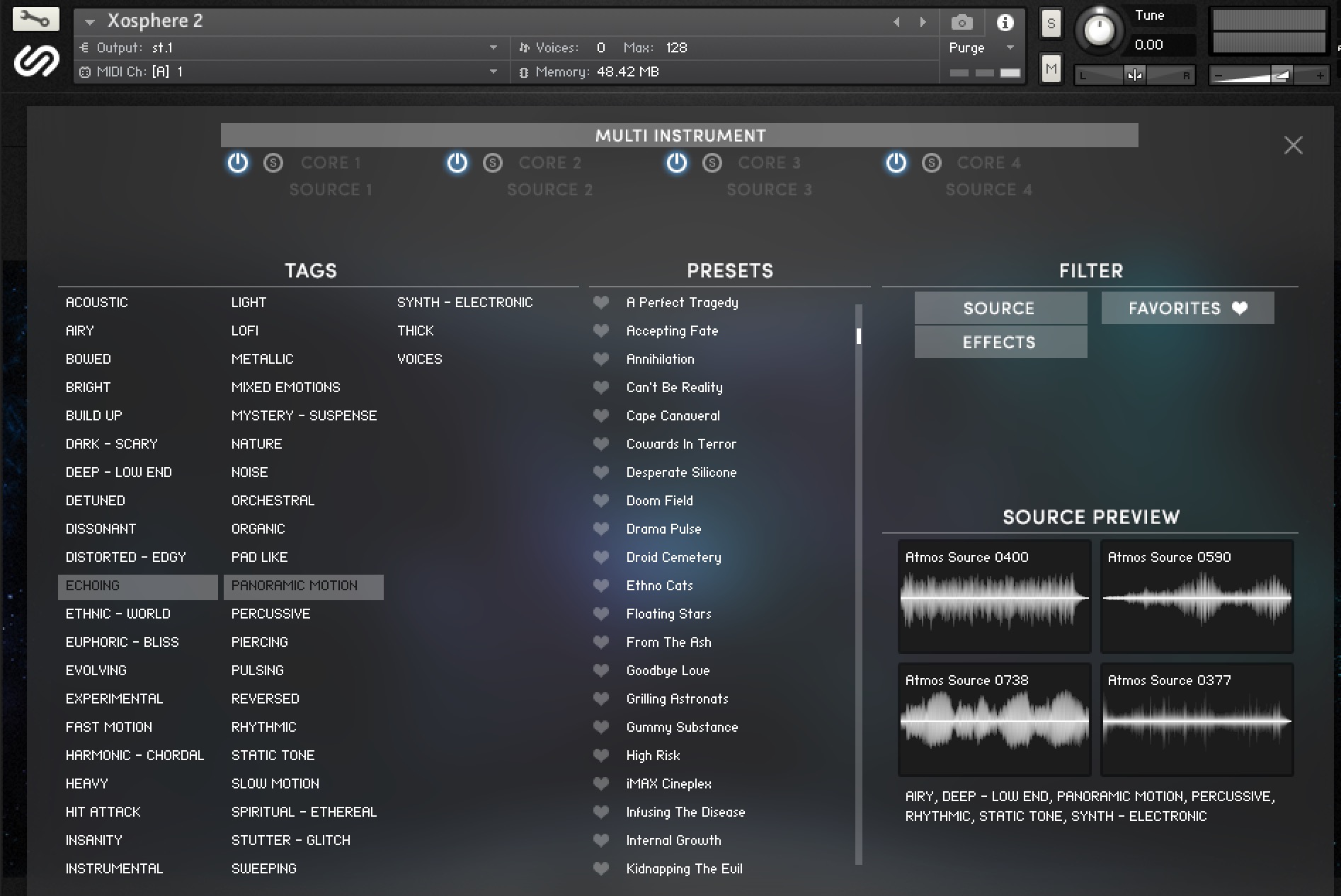Screen dimensions: 1341x896
Task: Favorite the A Perfect Tragedy preset heart
Action: [601, 302]
